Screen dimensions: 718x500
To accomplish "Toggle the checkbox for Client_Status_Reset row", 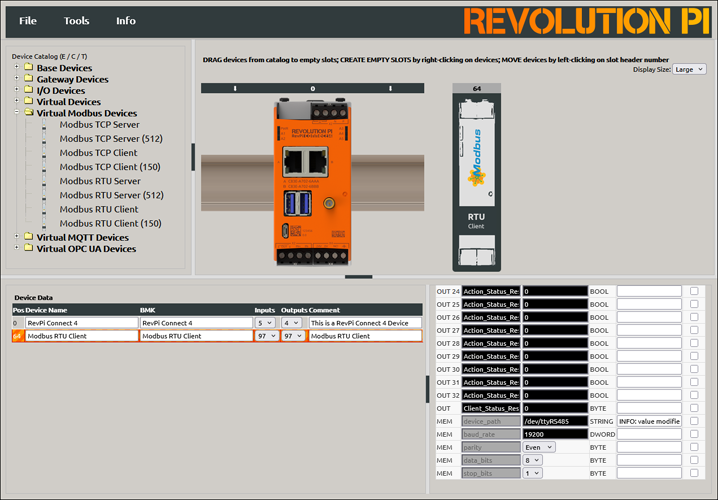I will point(694,408).
